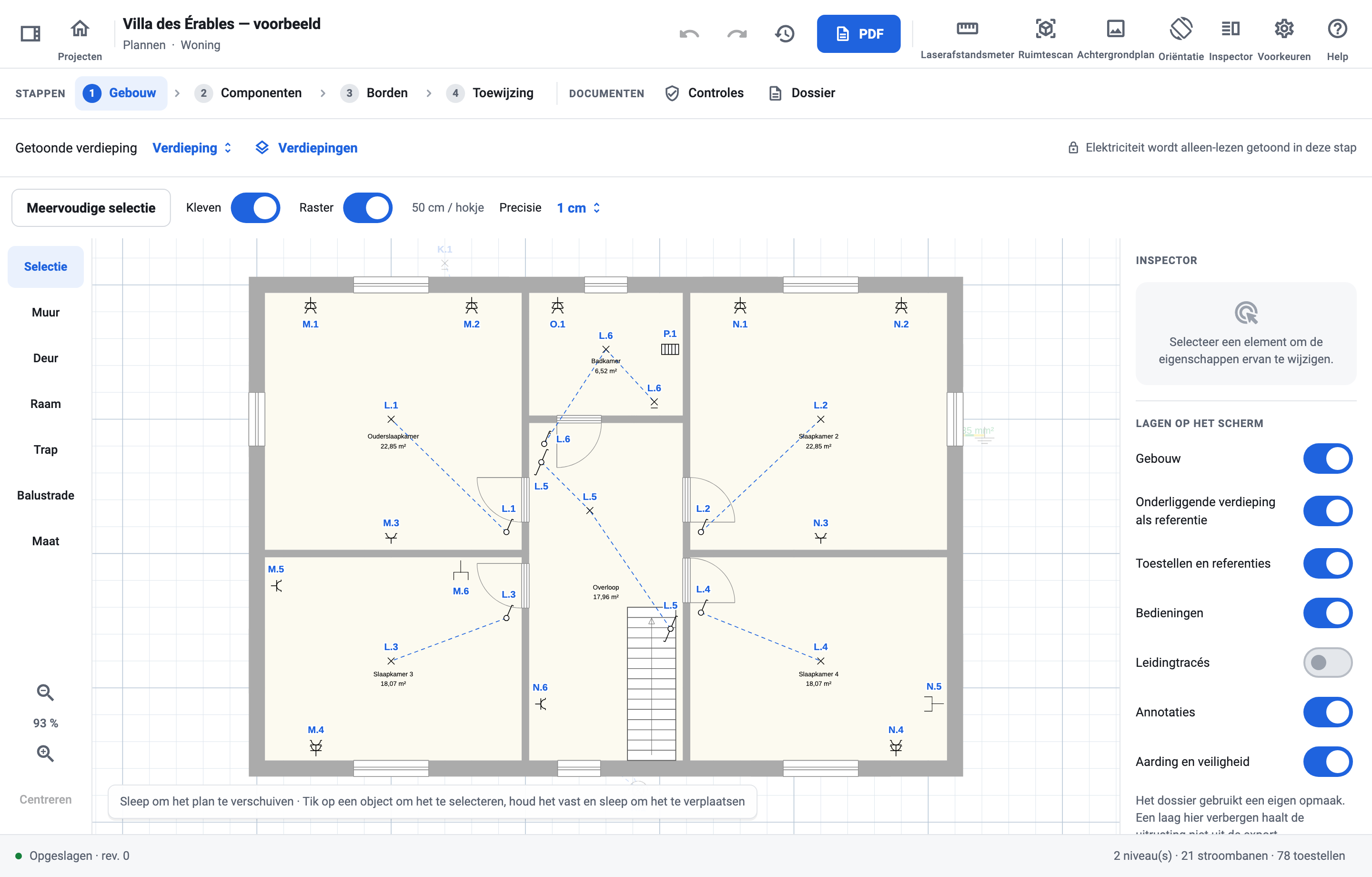Hide the Annotaties layer
1372x877 pixels.
click(x=1328, y=712)
